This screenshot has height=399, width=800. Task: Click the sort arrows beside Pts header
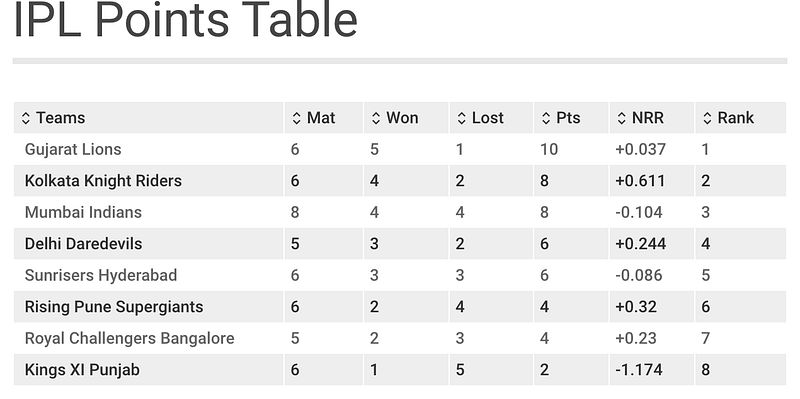(x=546, y=118)
